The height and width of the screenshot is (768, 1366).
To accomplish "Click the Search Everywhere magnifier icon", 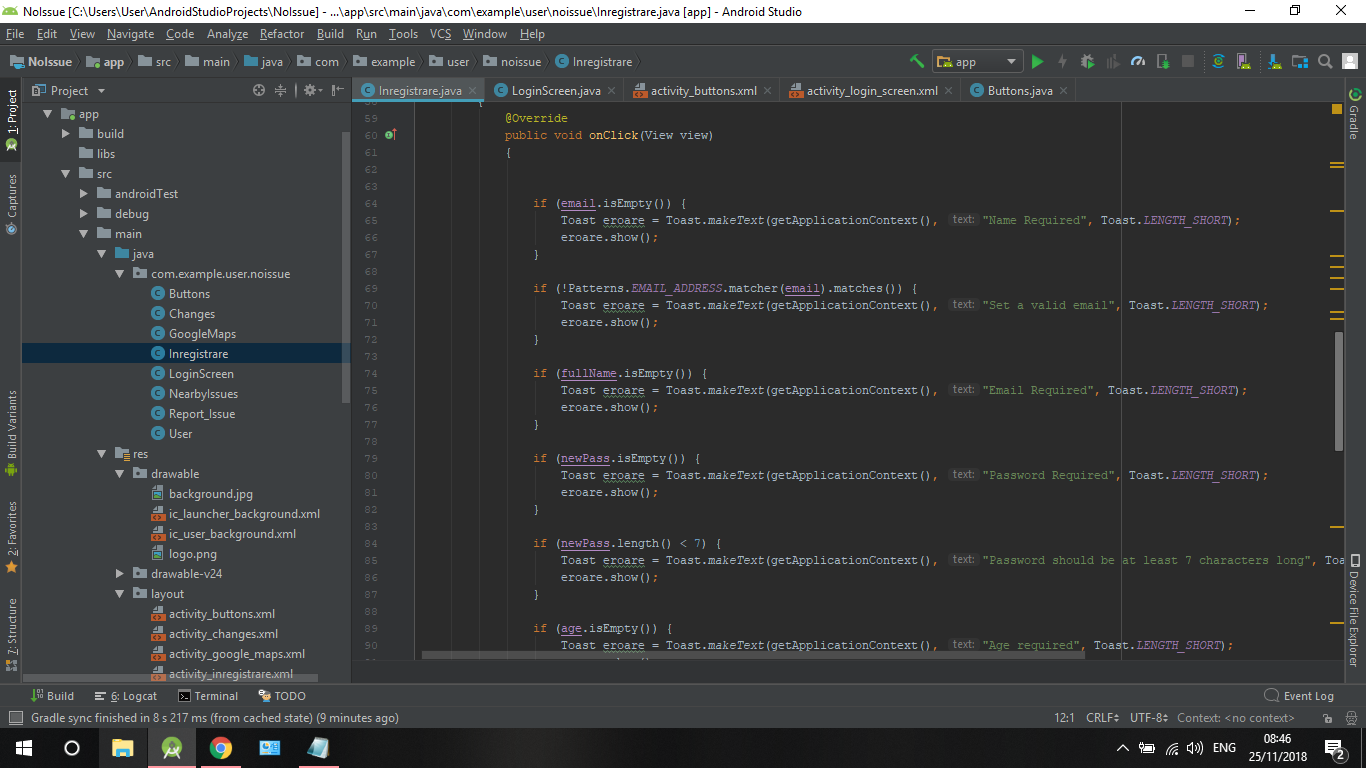I will click(x=1325, y=61).
